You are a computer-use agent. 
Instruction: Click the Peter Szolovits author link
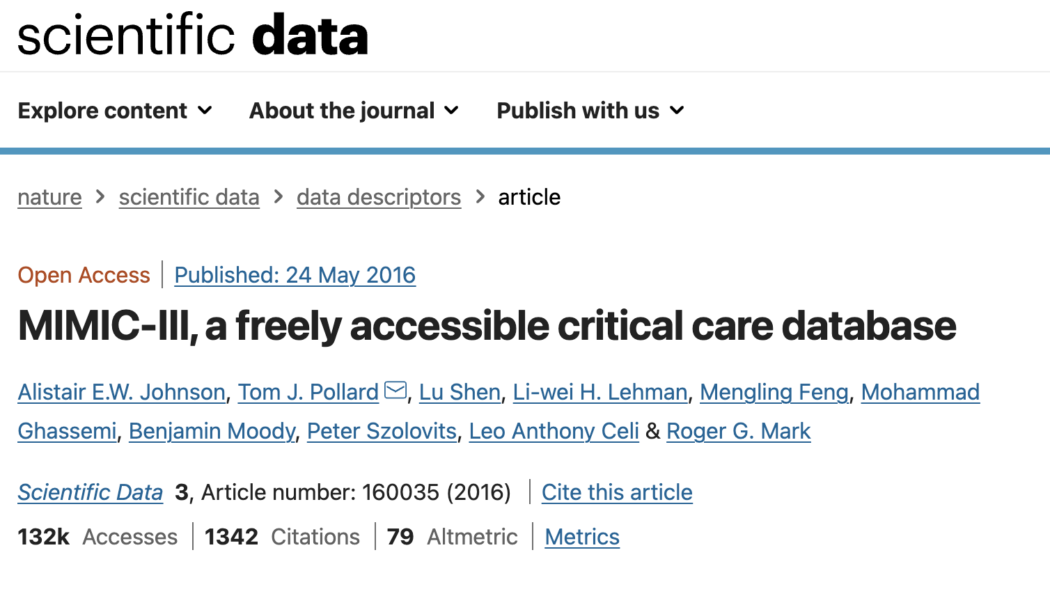tap(381, 431)
